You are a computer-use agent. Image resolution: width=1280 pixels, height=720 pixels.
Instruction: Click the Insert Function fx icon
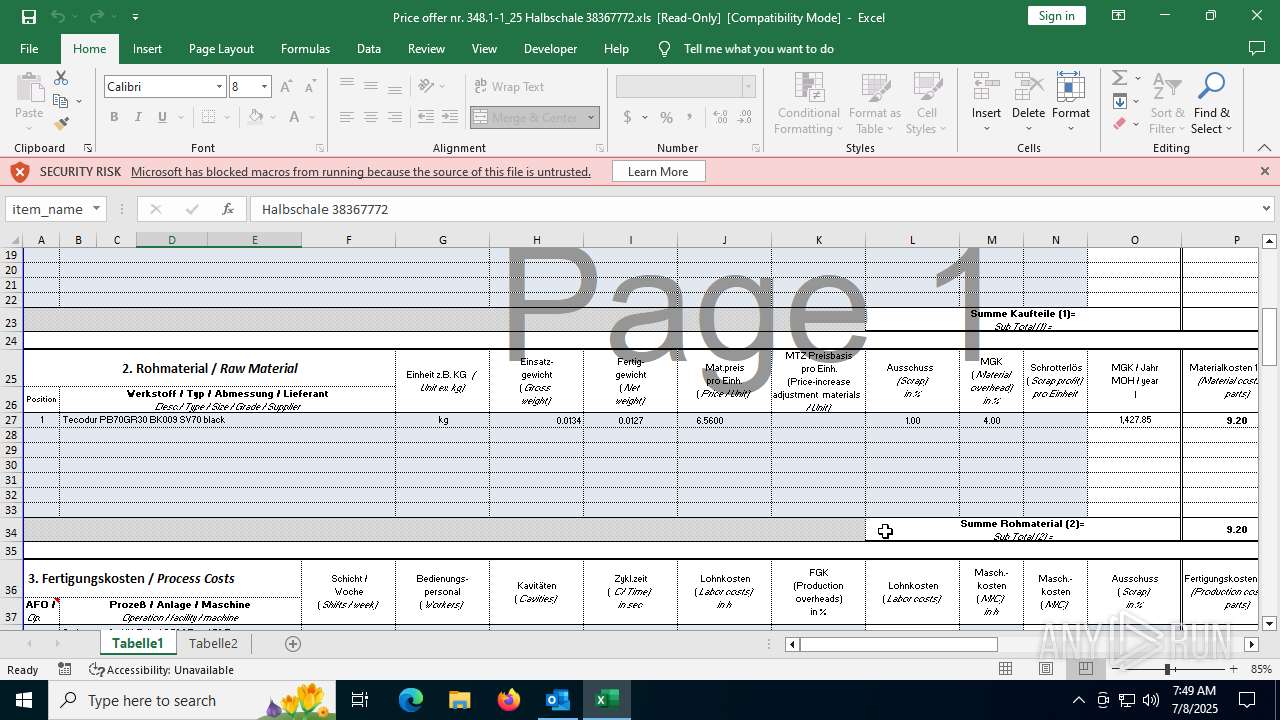click(x=228, y=209)
